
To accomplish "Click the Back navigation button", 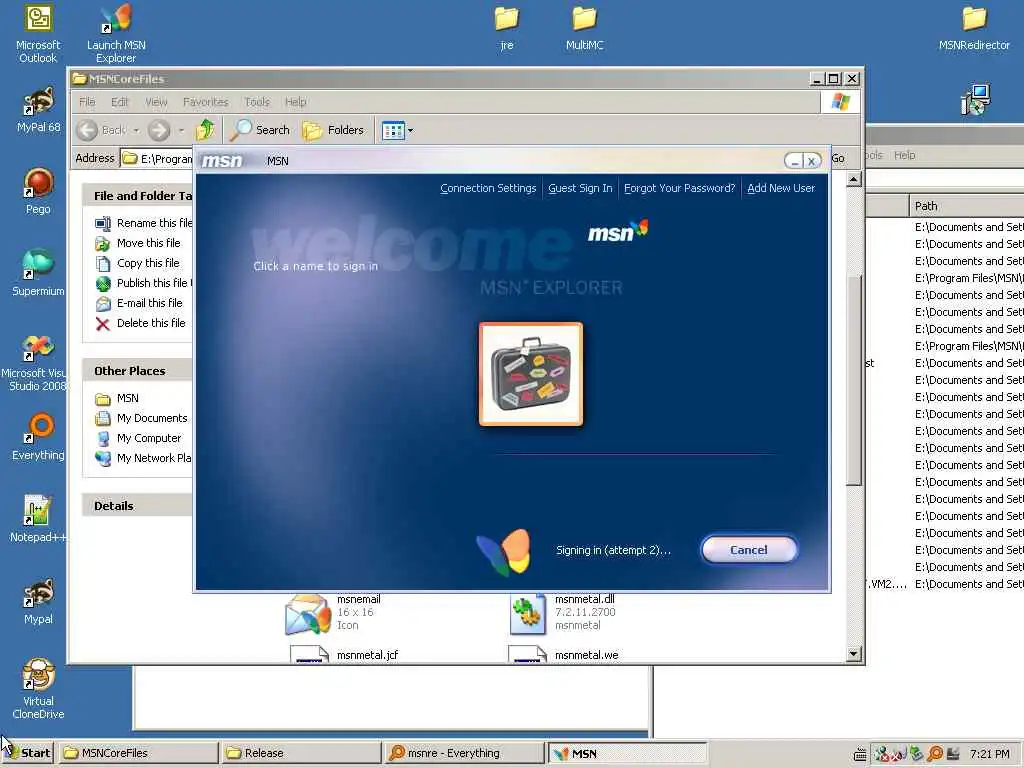I will [x=101, y=131].
